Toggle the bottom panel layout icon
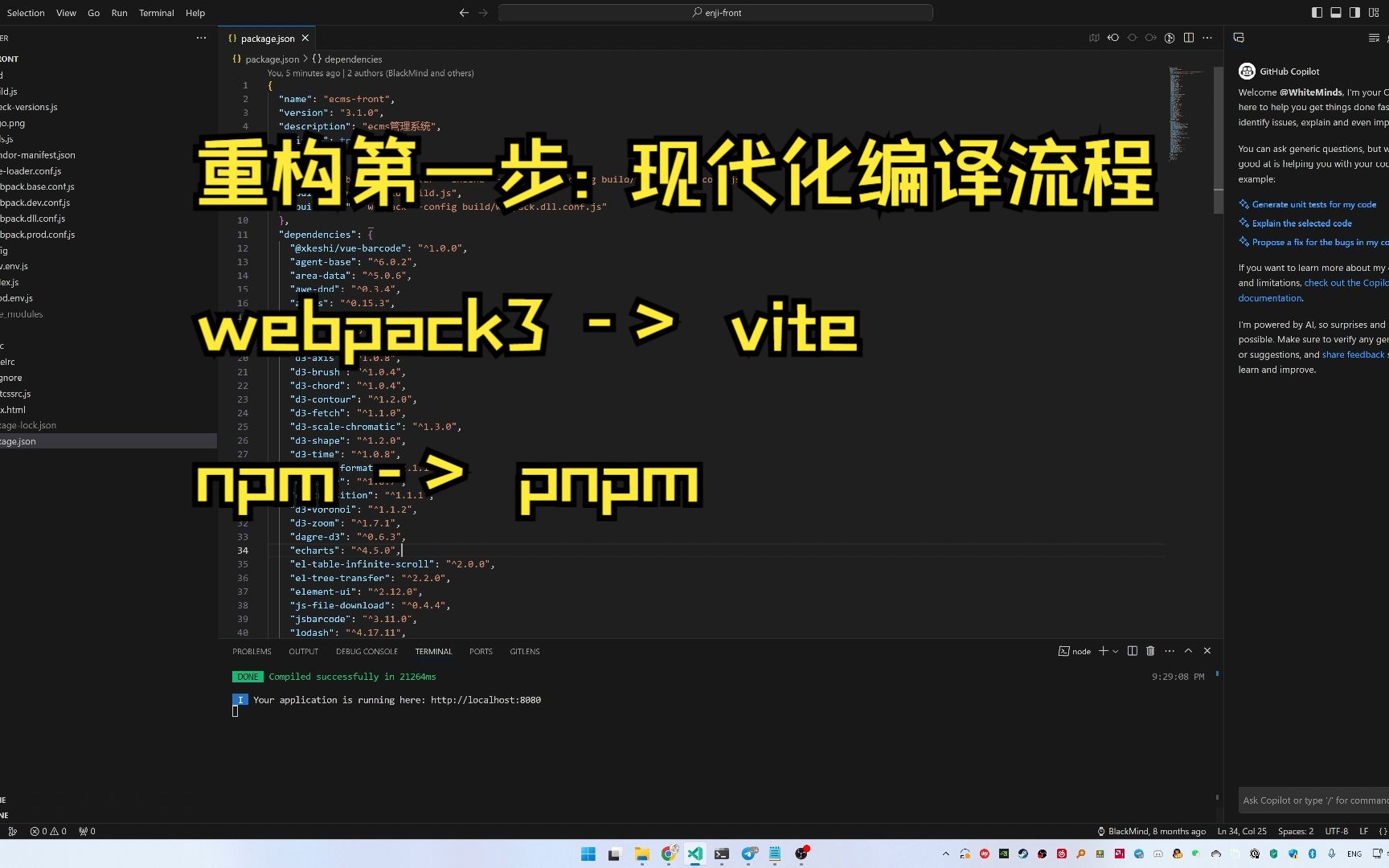1389x868 pixels. 1336,13
